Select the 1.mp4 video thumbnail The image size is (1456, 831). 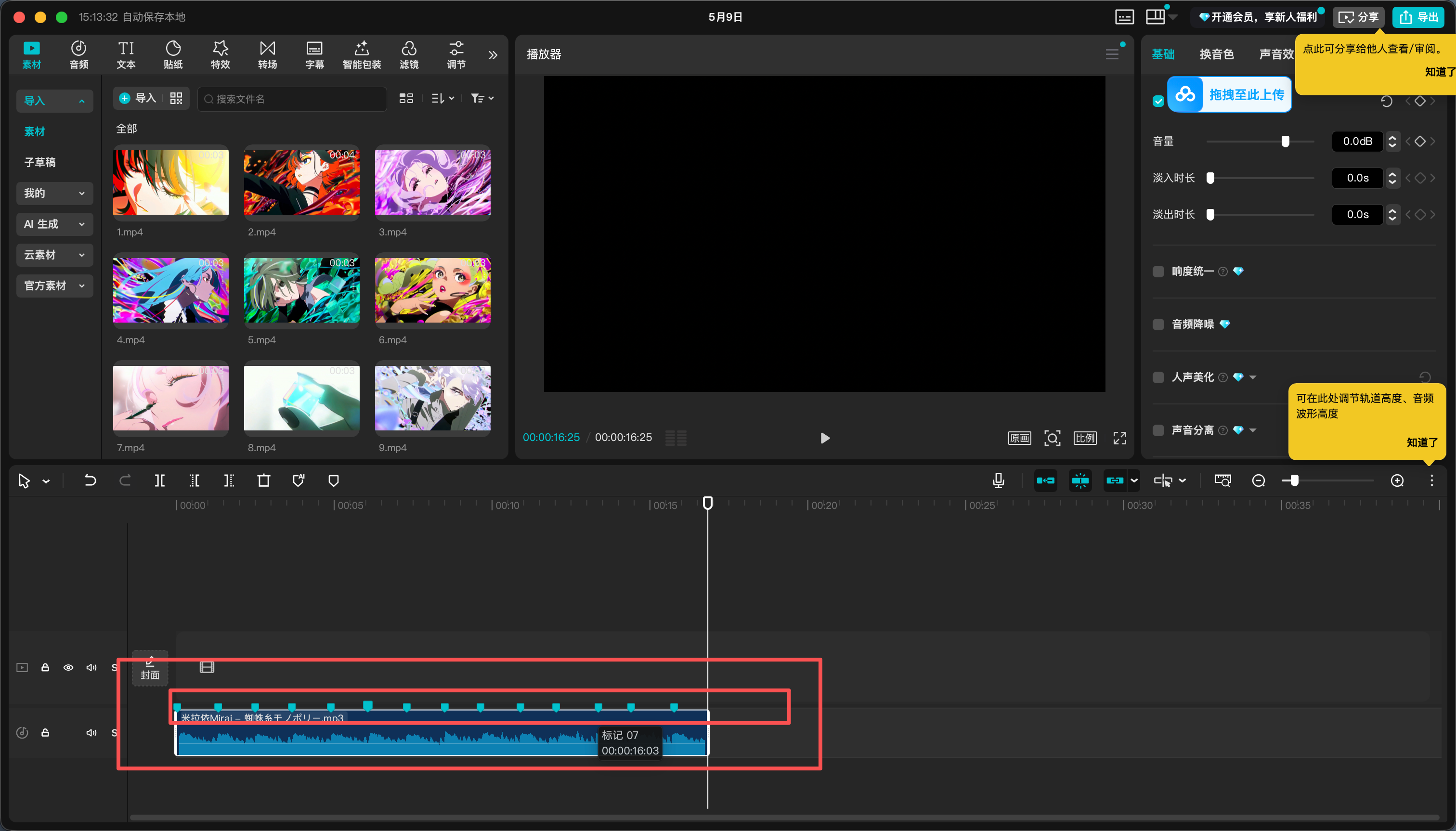[x=170, y=182]
